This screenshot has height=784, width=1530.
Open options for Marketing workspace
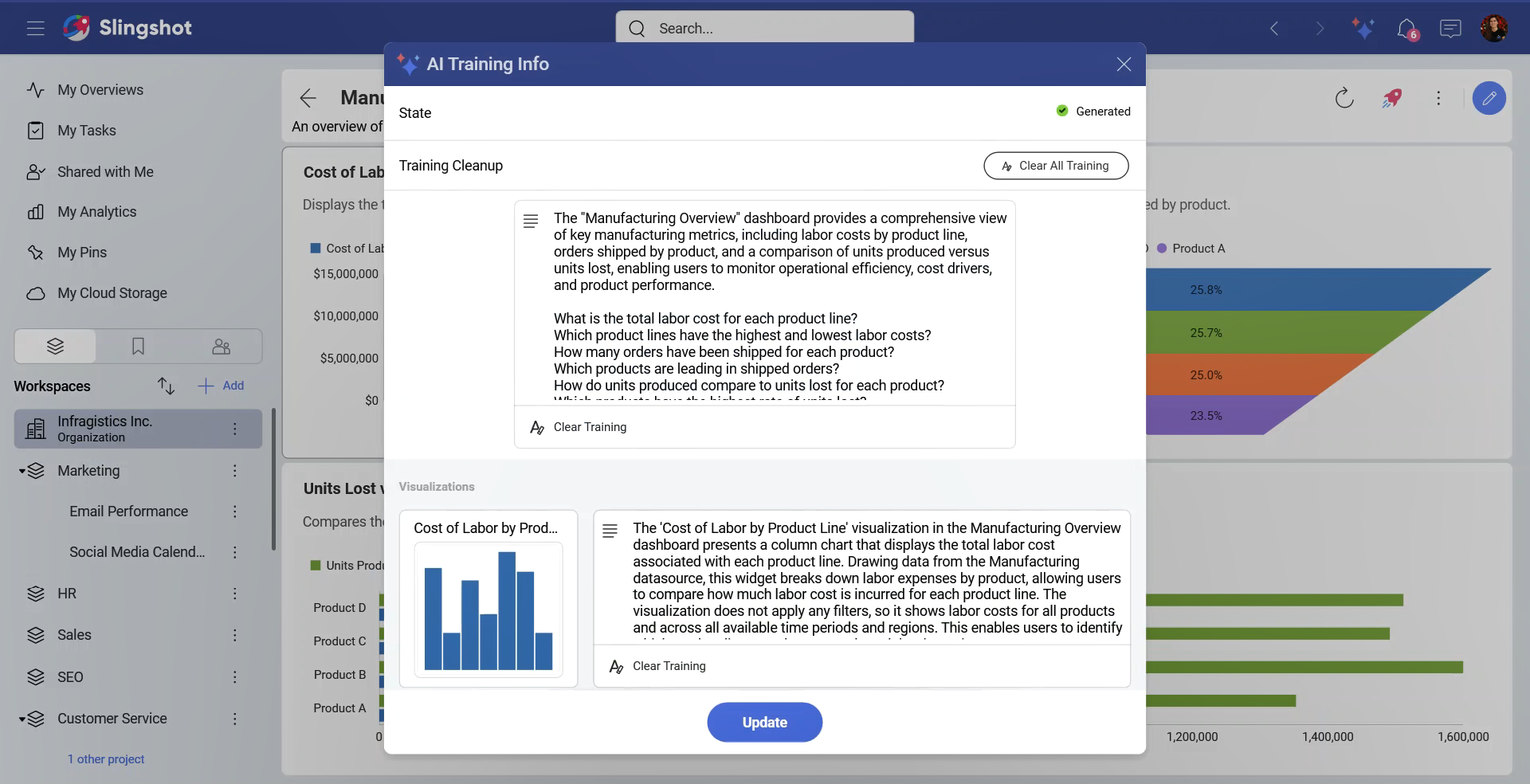[235, 471]
